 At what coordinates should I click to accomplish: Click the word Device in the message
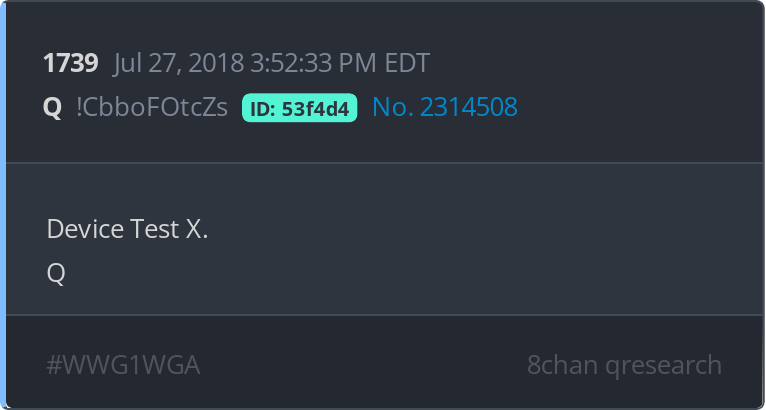pos(85,229)
